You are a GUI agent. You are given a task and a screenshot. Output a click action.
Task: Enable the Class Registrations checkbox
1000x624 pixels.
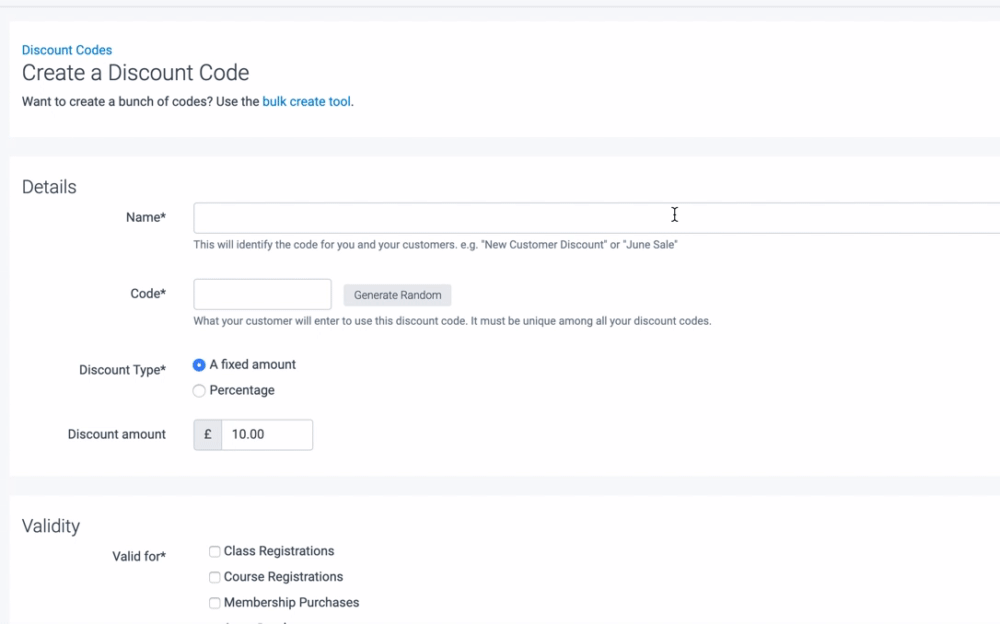214,551
